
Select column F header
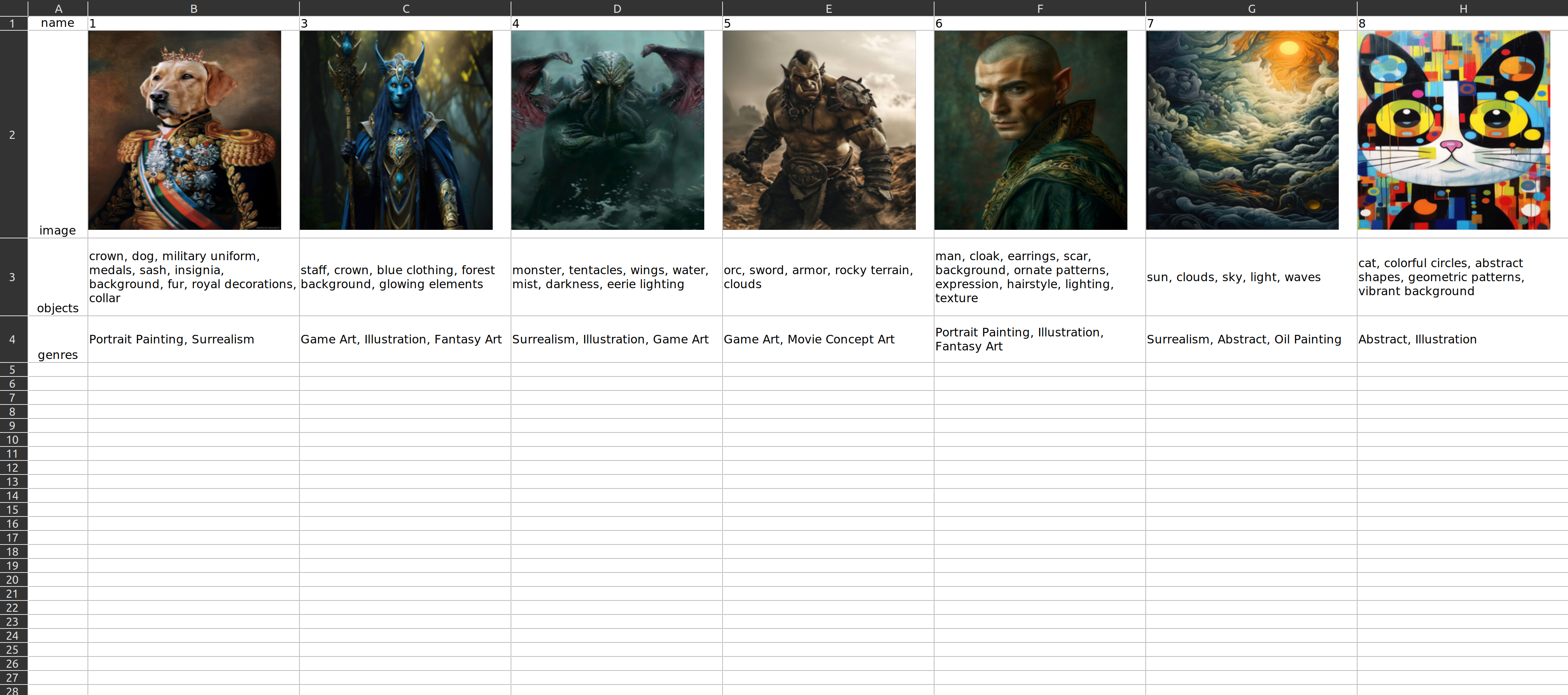(x=1039, y=9)
